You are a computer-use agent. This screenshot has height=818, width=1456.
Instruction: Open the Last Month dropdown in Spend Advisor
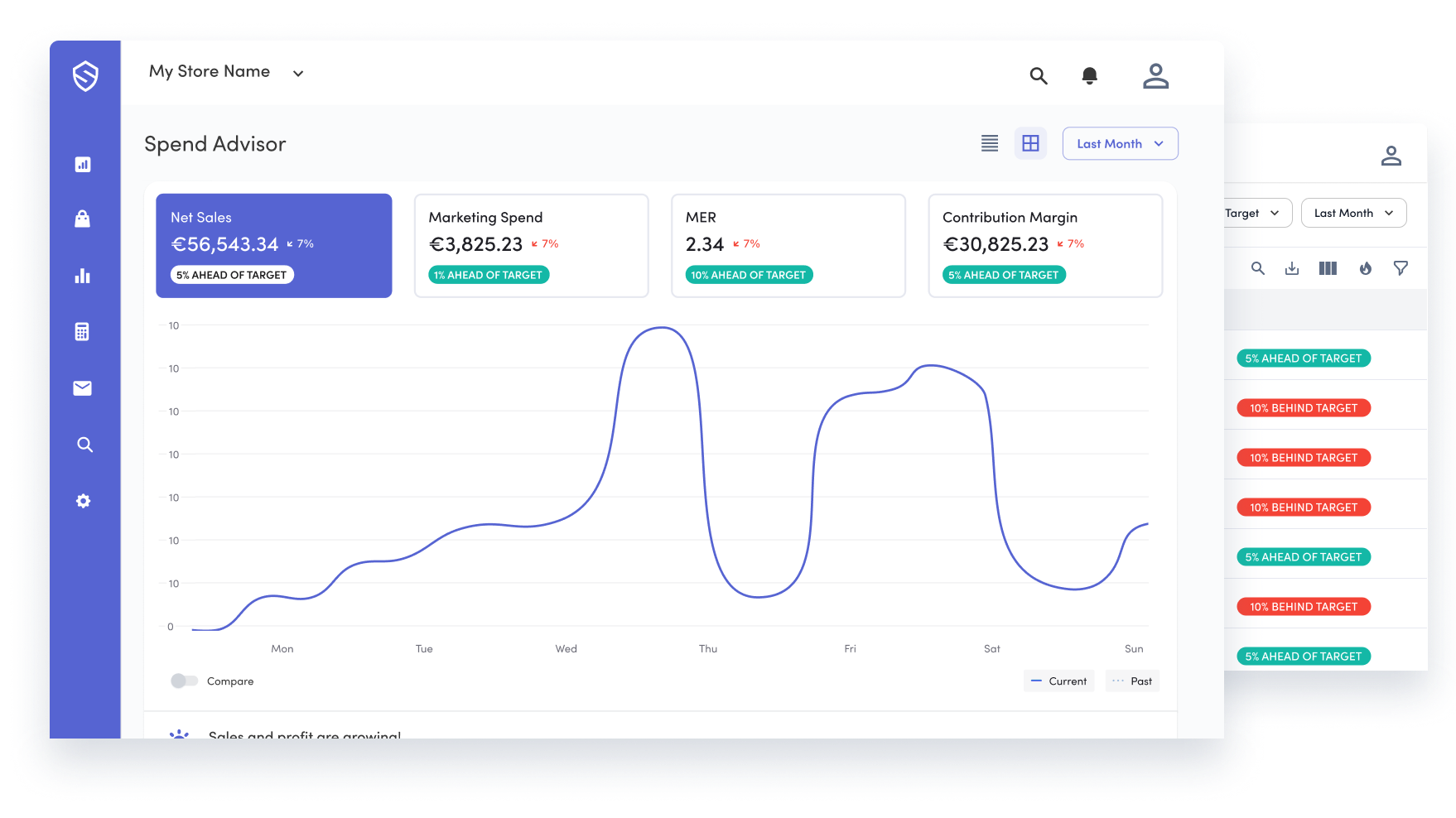[1120, 143]
